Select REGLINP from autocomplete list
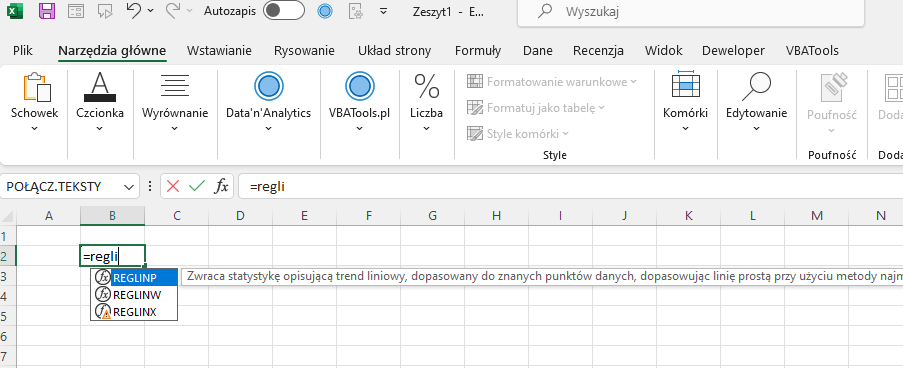Viewport: 903px width, 368px height. coord(134,278)
